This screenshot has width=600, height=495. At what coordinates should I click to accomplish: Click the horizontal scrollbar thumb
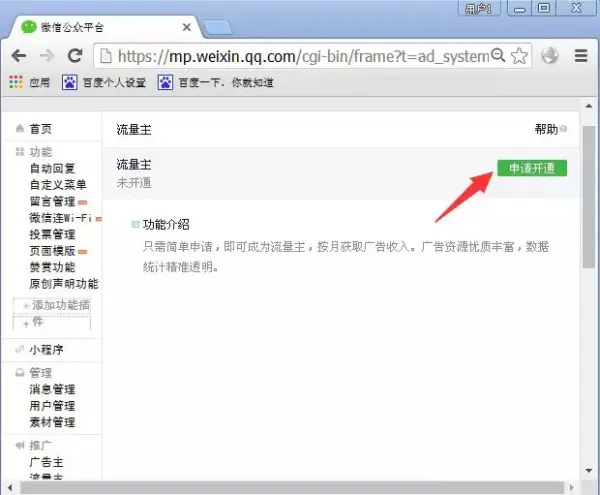(292, 488)
